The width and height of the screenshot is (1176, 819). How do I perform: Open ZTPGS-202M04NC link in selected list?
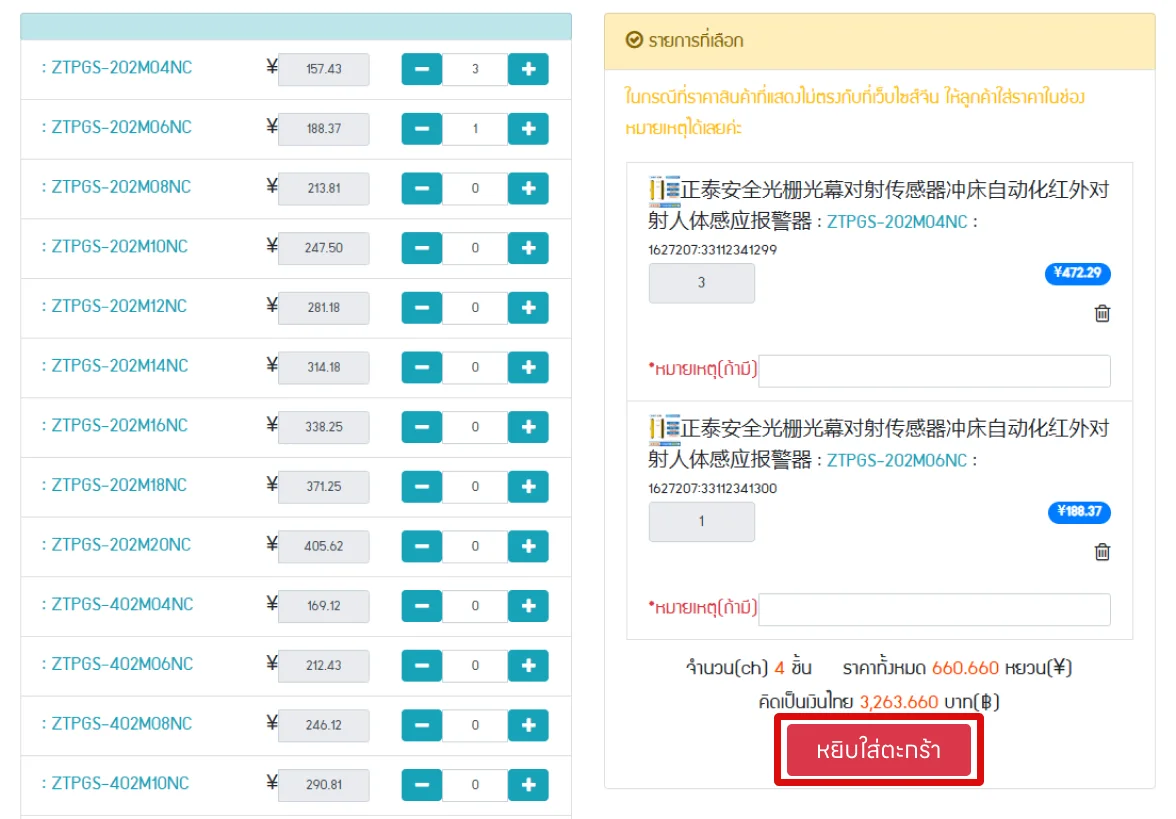897,222
